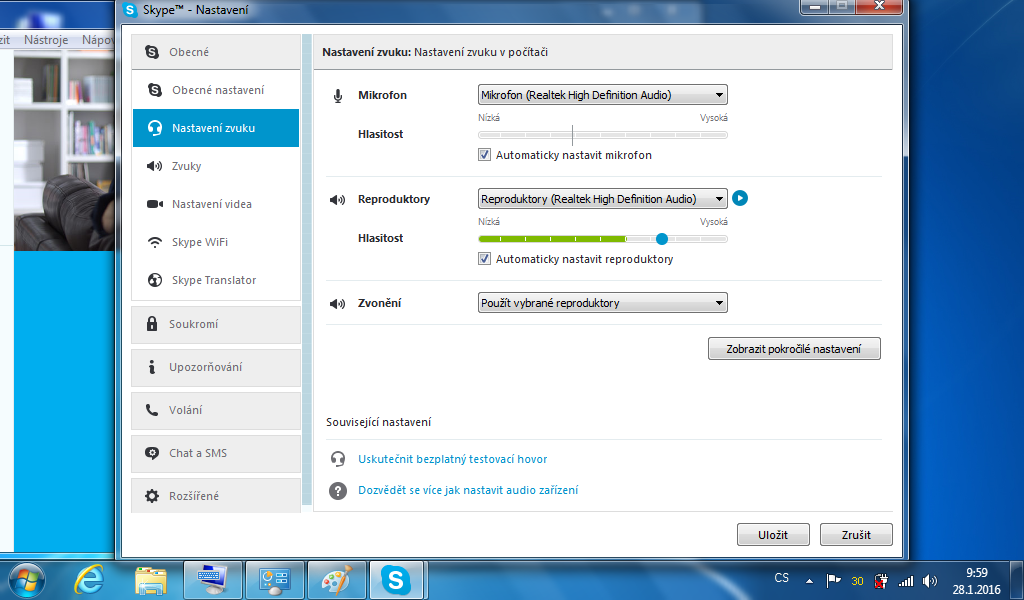This screenshot has height=600, width=1024.
Task: Open the Windows Start menu
Action: click(27, 579)
